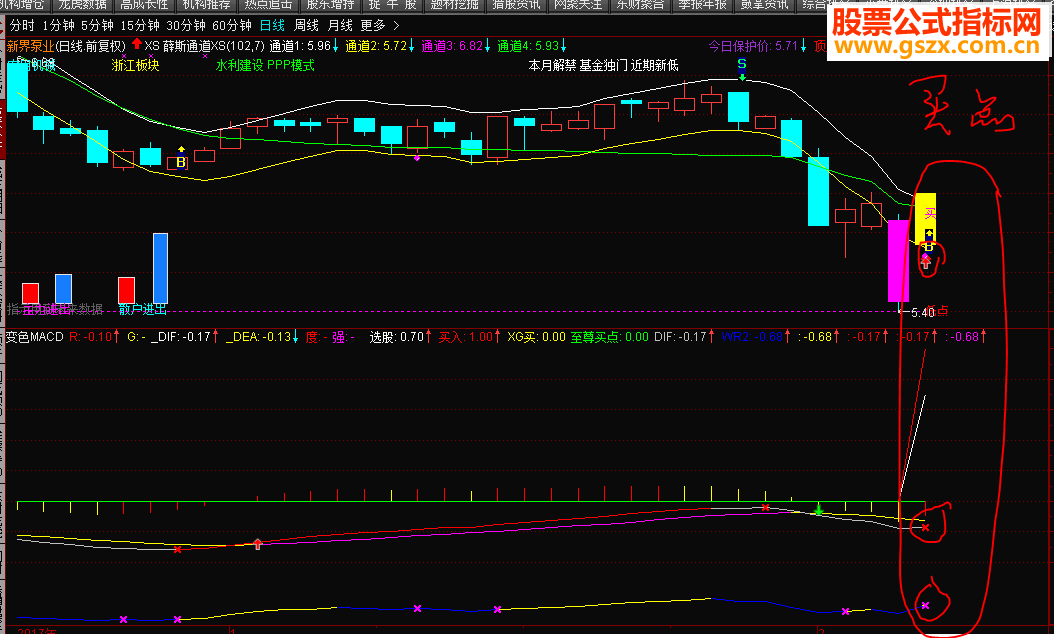Click the 新界泵业 stock name
The width and height of the screenshot is (1054, 638).
pos(30,46)
